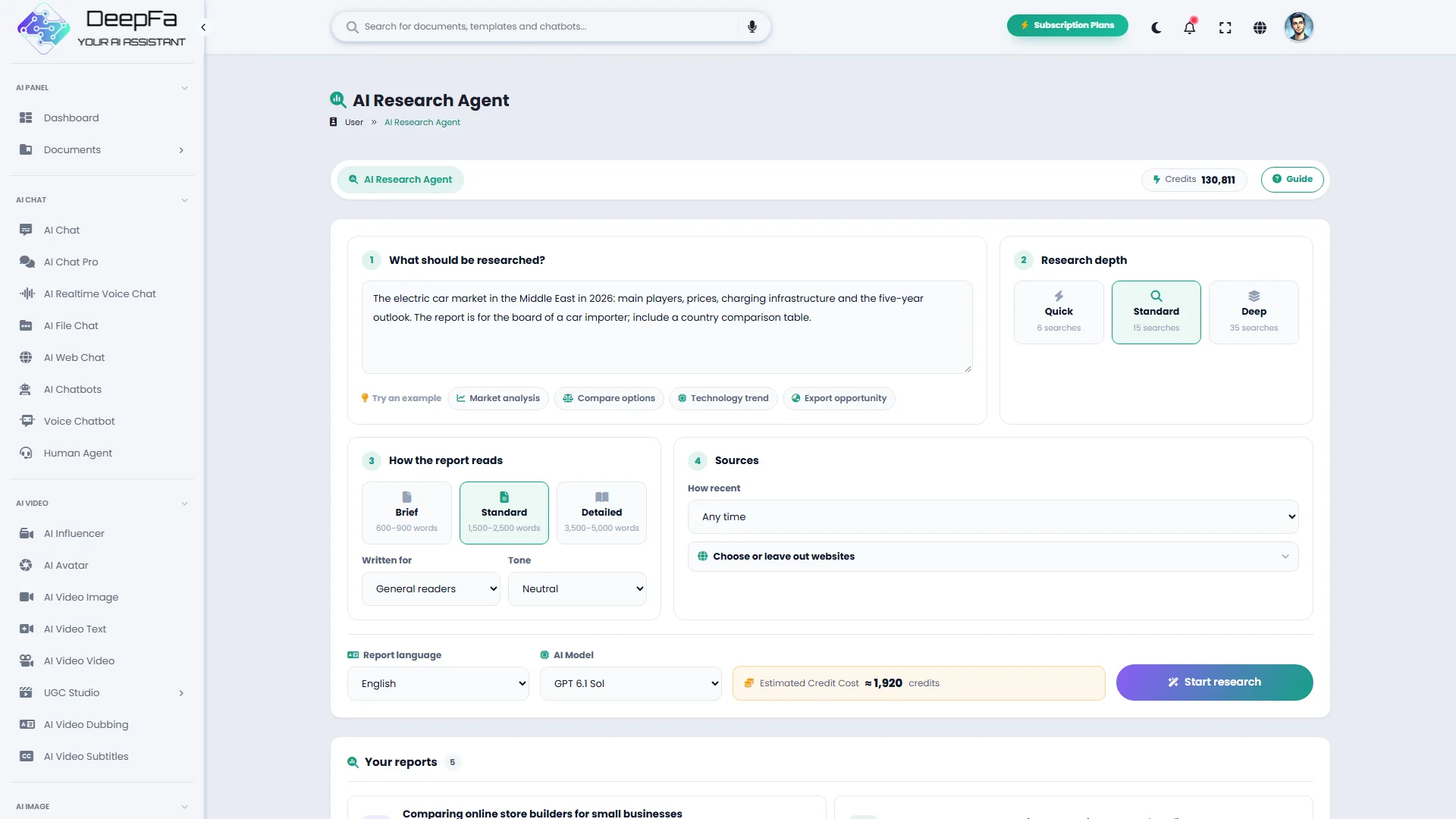
Task: Open the Tone dropdown
Action: [x=577, y=588]
